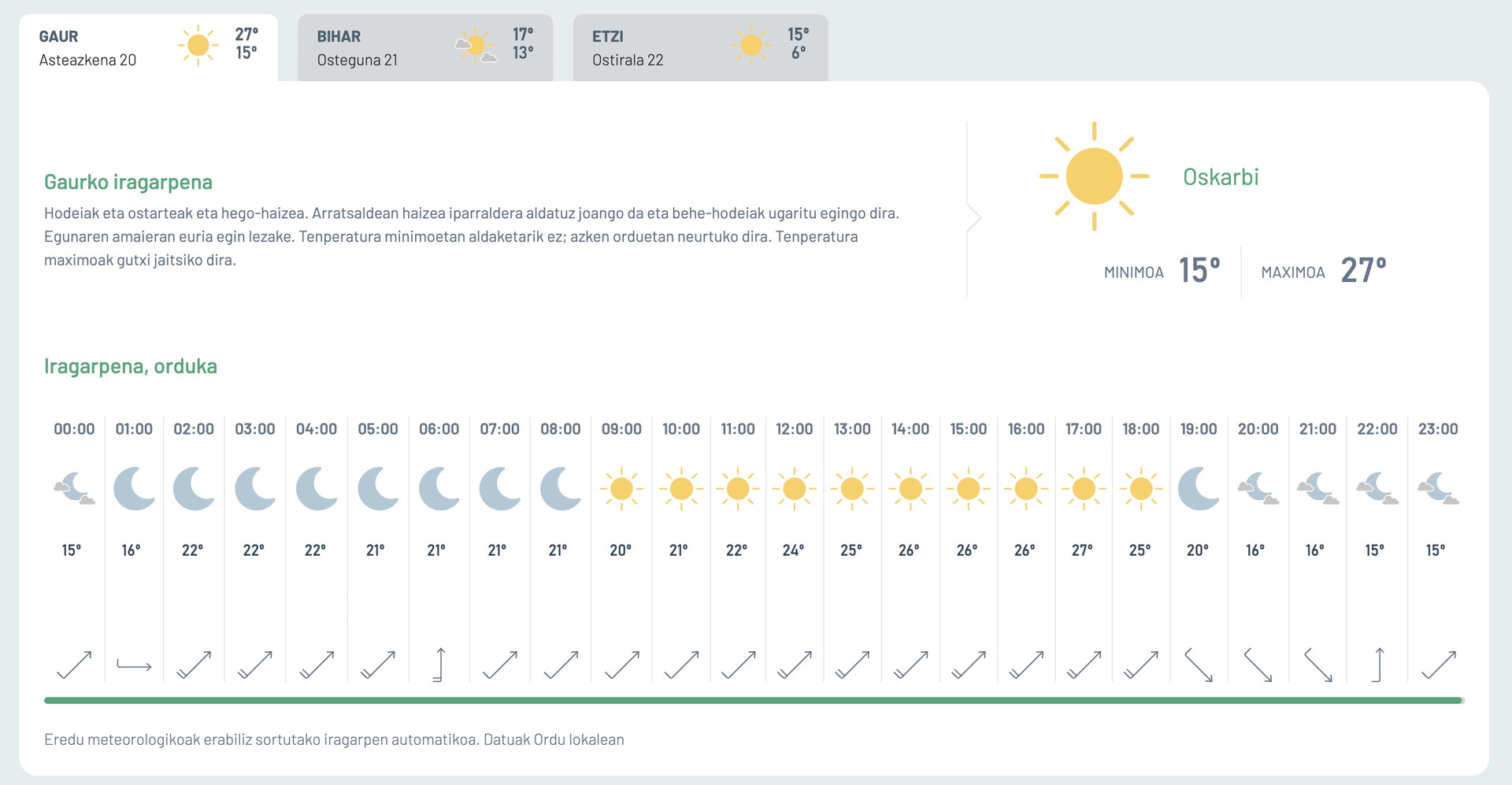Click the Iragarpena, orduka heading
This screenshot has width=1512, height=785.
pos(131,366)
